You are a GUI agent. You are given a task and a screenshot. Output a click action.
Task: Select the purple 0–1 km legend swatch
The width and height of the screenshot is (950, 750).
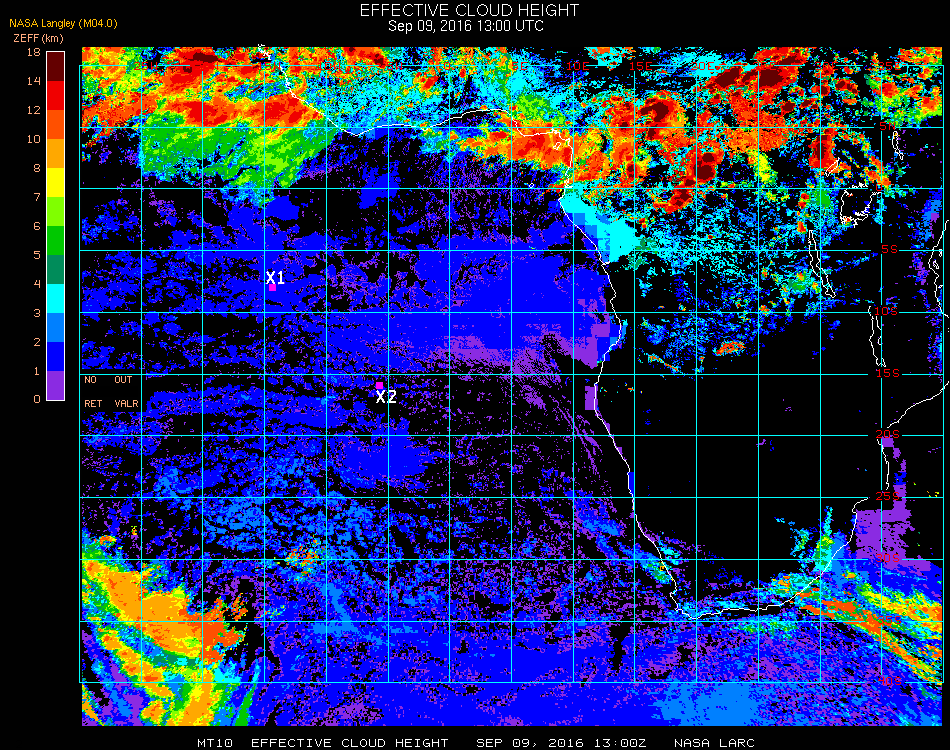pyautogui.click(x=56, y=385)
